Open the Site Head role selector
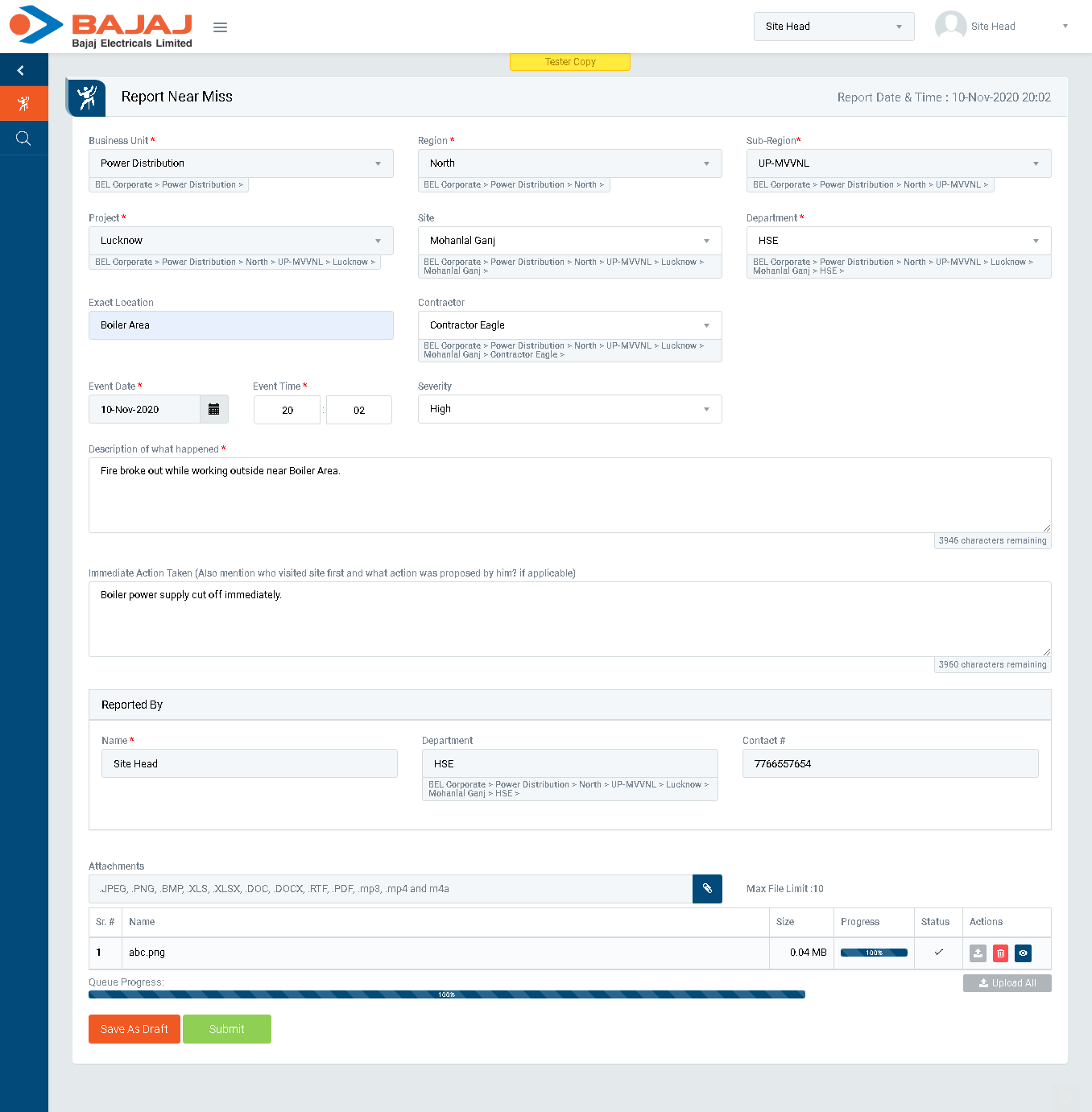The width and height of the screenshot is (1092, 1112). pyautogui.click(x=833, y=27)
